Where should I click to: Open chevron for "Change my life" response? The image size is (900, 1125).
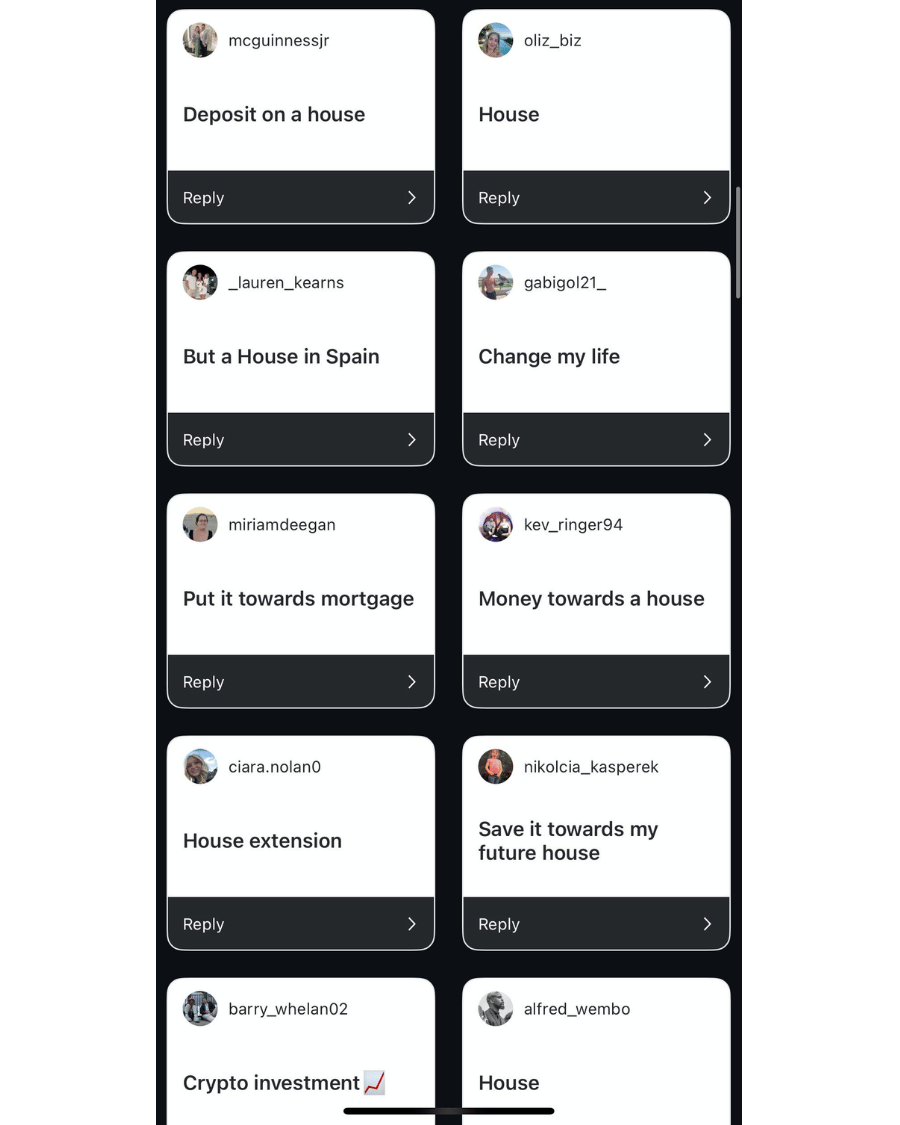(707, 440)
